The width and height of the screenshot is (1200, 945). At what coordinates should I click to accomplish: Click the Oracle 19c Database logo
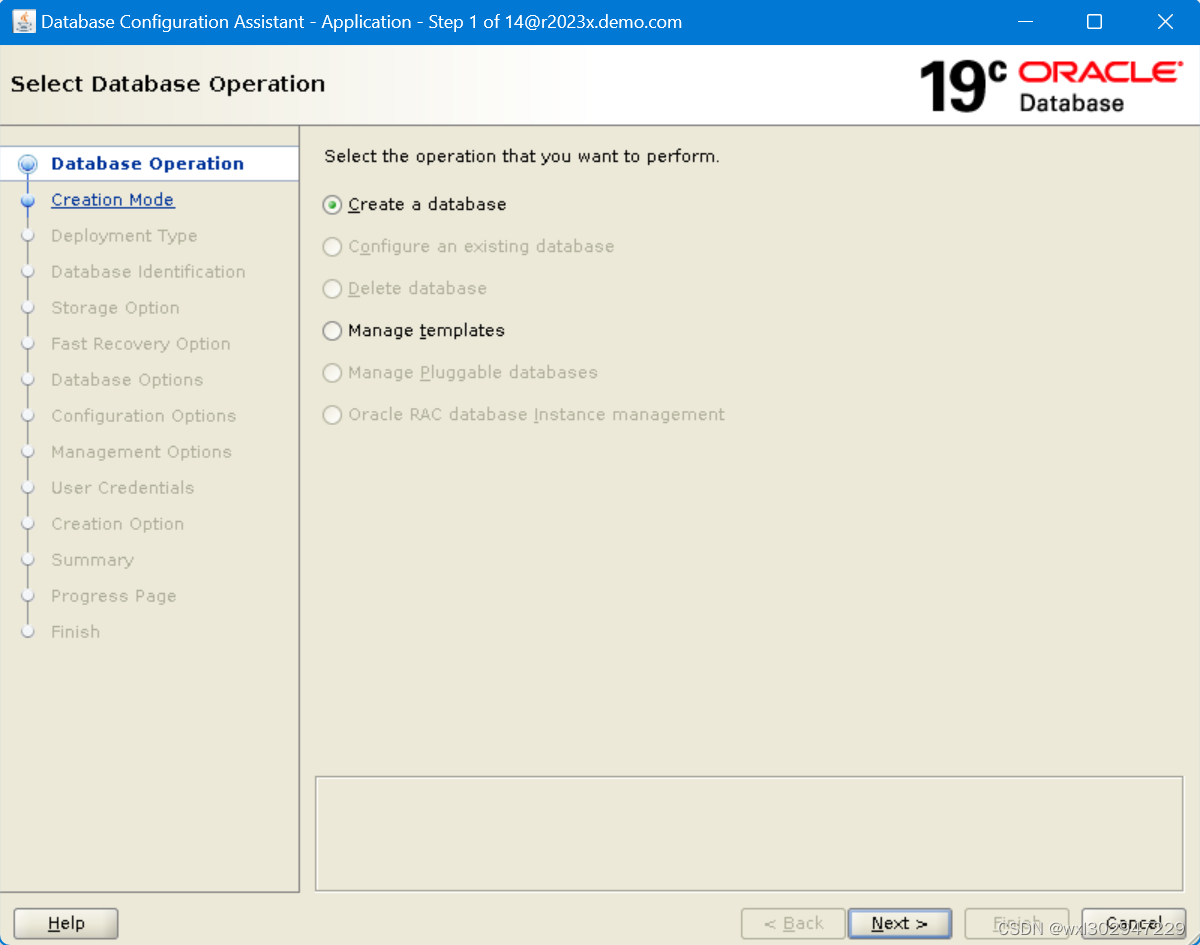click(1050, 86)
